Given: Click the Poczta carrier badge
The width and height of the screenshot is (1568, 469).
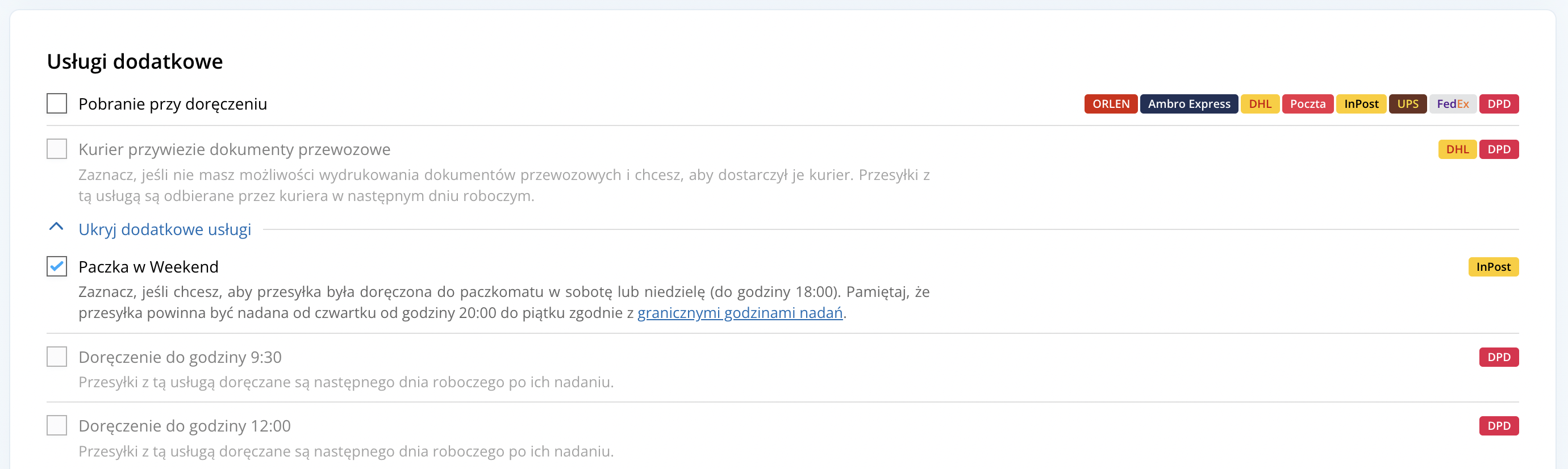Looking at the screenshot, I should pyautogui.click(x=1307, y=104).
